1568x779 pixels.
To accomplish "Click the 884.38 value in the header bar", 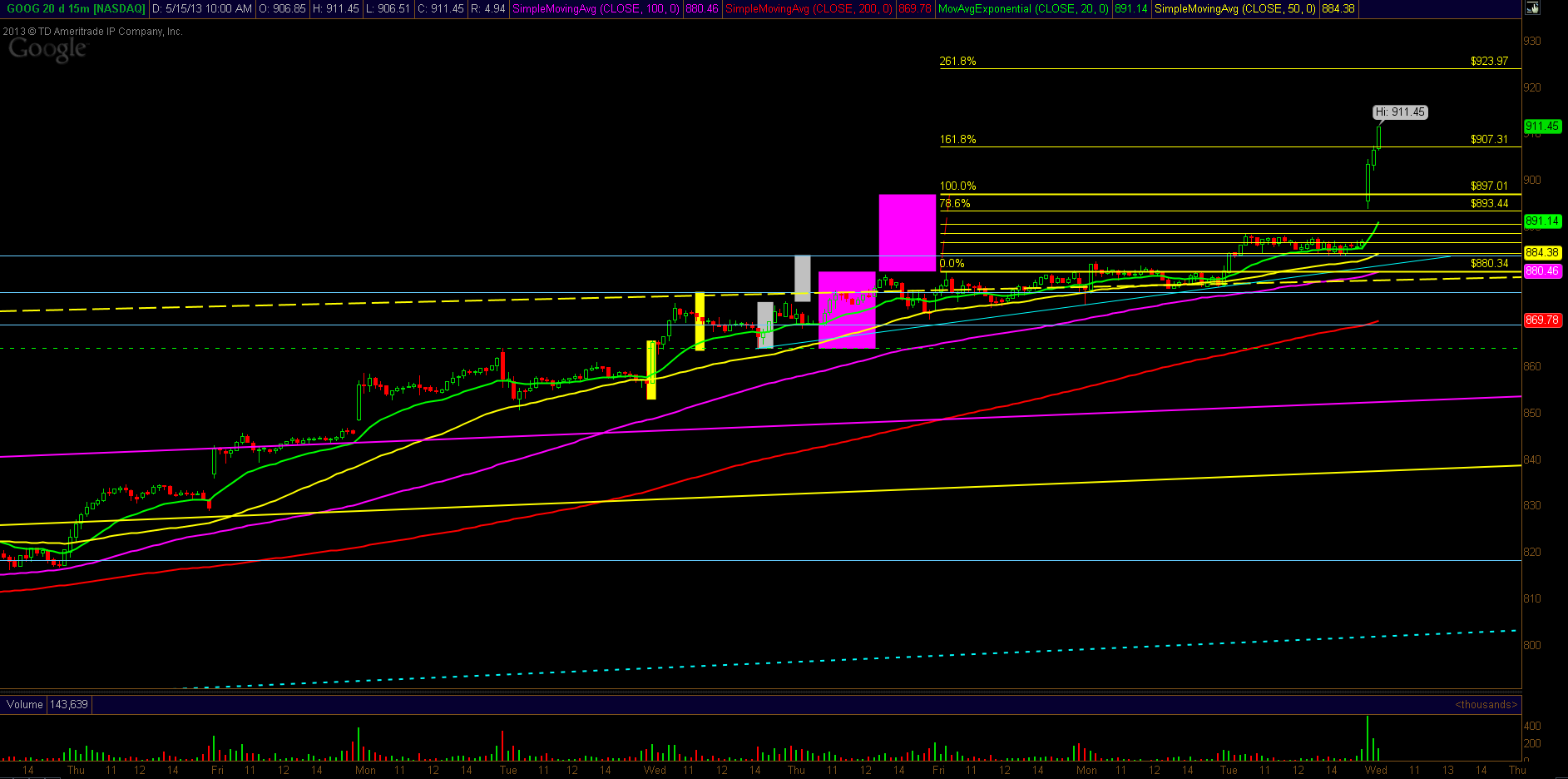I will (1338, 8).
